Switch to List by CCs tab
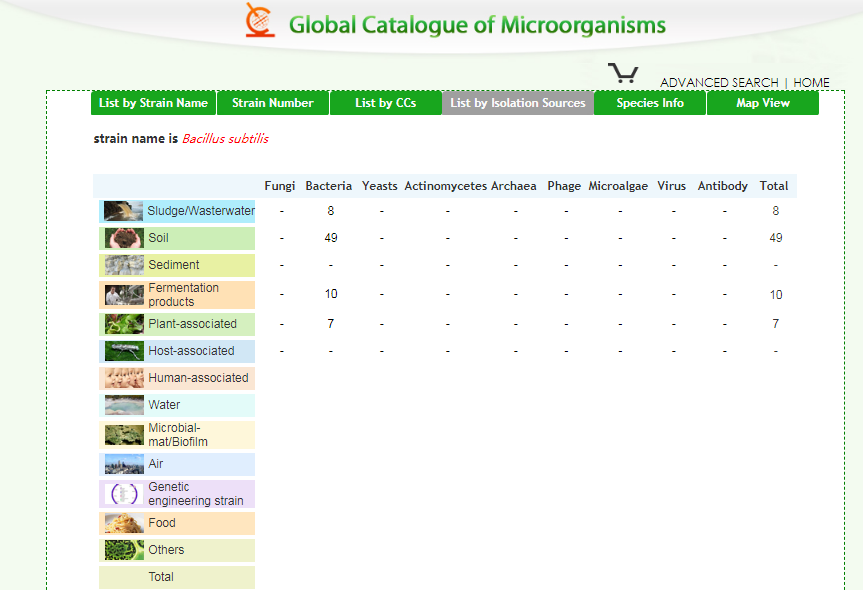The height and width of the screenshot is (590, 863). coord(385,103)
